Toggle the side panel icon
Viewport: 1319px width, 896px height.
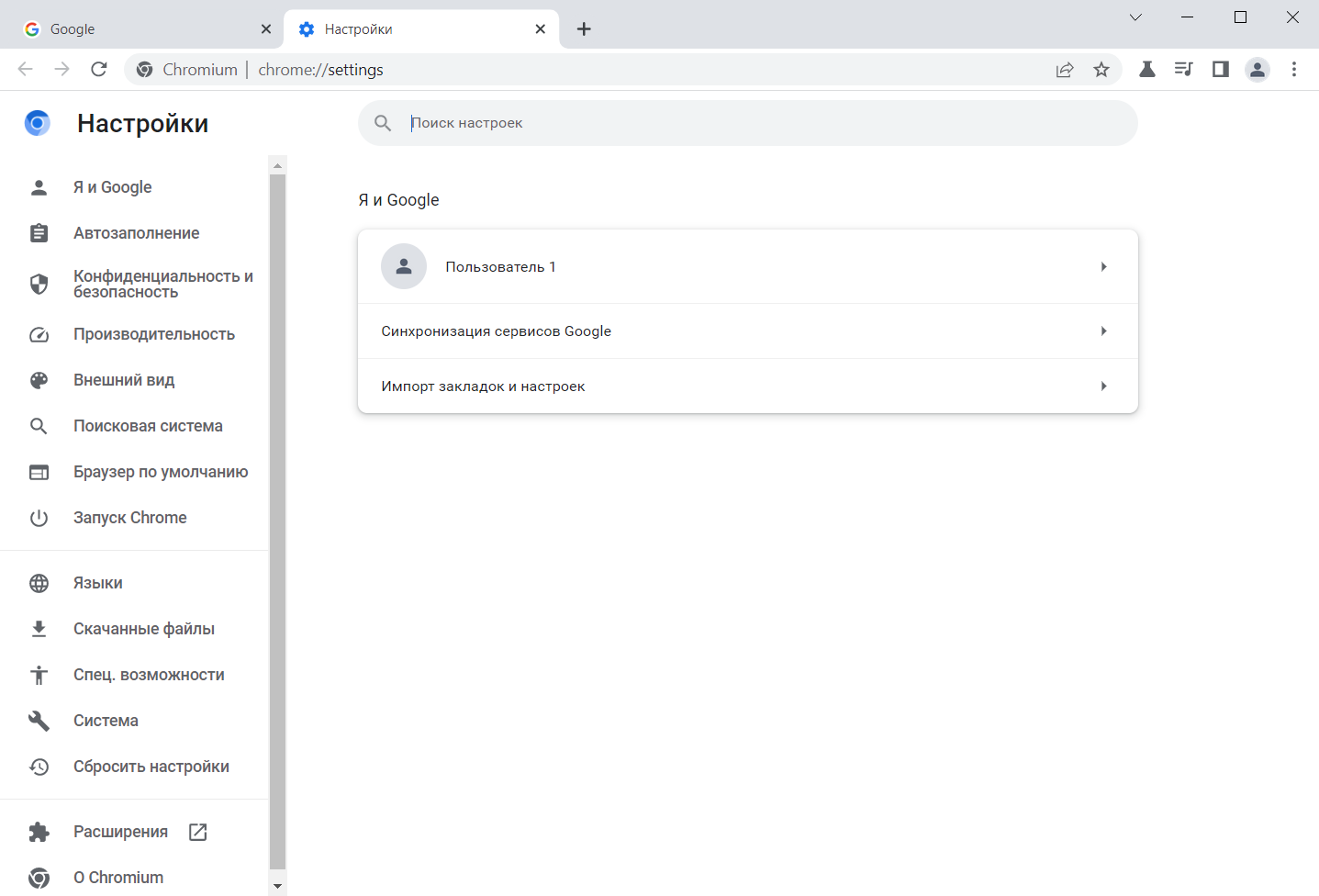1220,70
